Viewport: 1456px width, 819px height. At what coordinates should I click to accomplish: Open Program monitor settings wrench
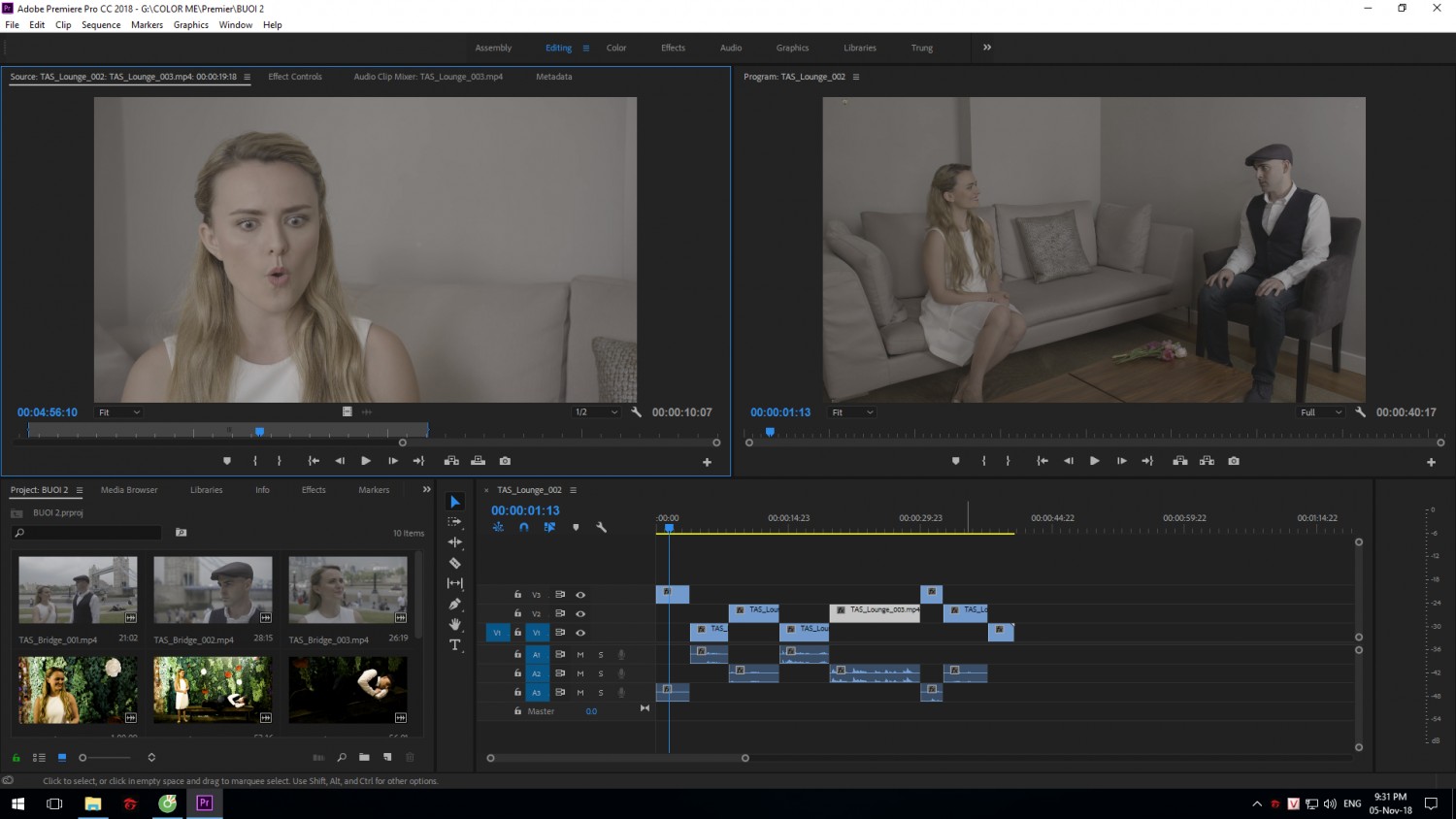(x=1361, y=412)
